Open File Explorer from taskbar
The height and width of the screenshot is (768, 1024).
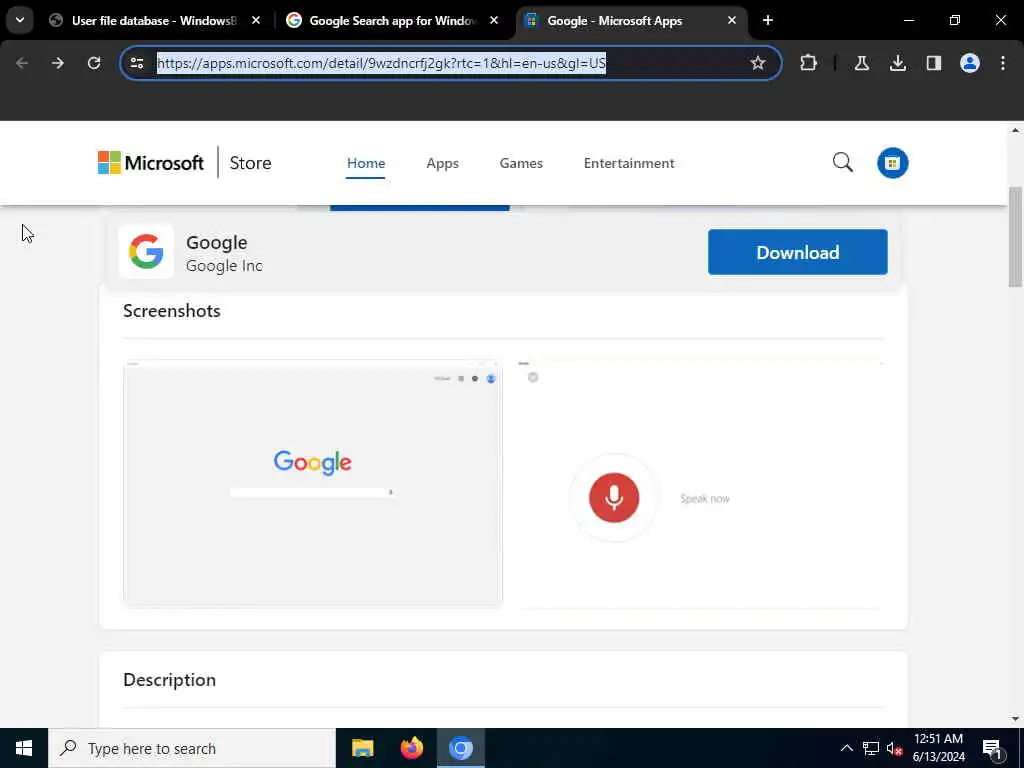pyautogui.click(x=362, y=748)
